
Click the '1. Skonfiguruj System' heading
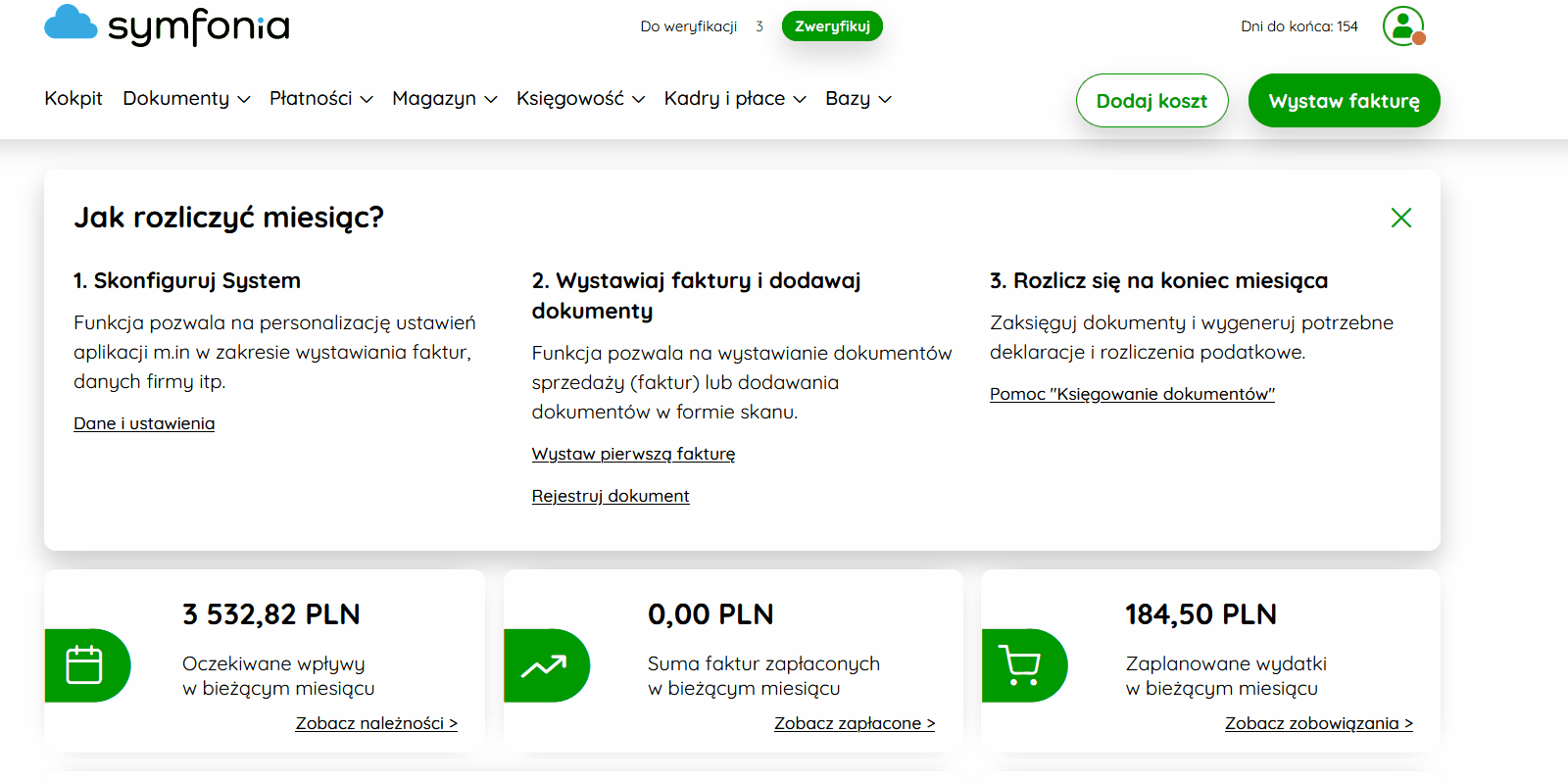[187, 281]
